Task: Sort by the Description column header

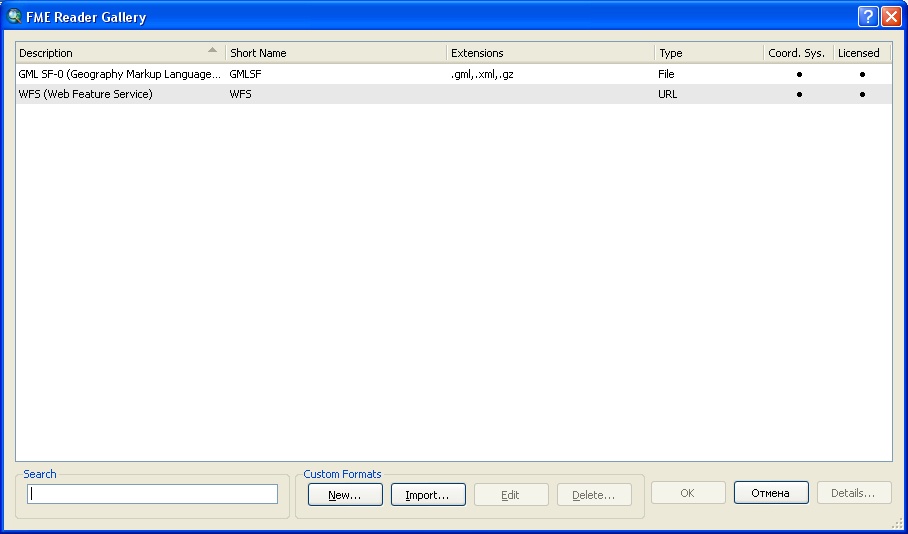Action: (x=120, y=53)
